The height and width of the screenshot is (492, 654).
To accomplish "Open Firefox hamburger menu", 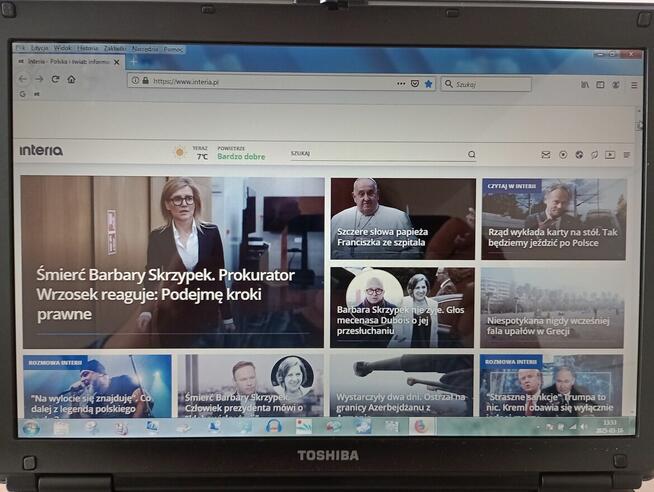I will coord(633,85).
